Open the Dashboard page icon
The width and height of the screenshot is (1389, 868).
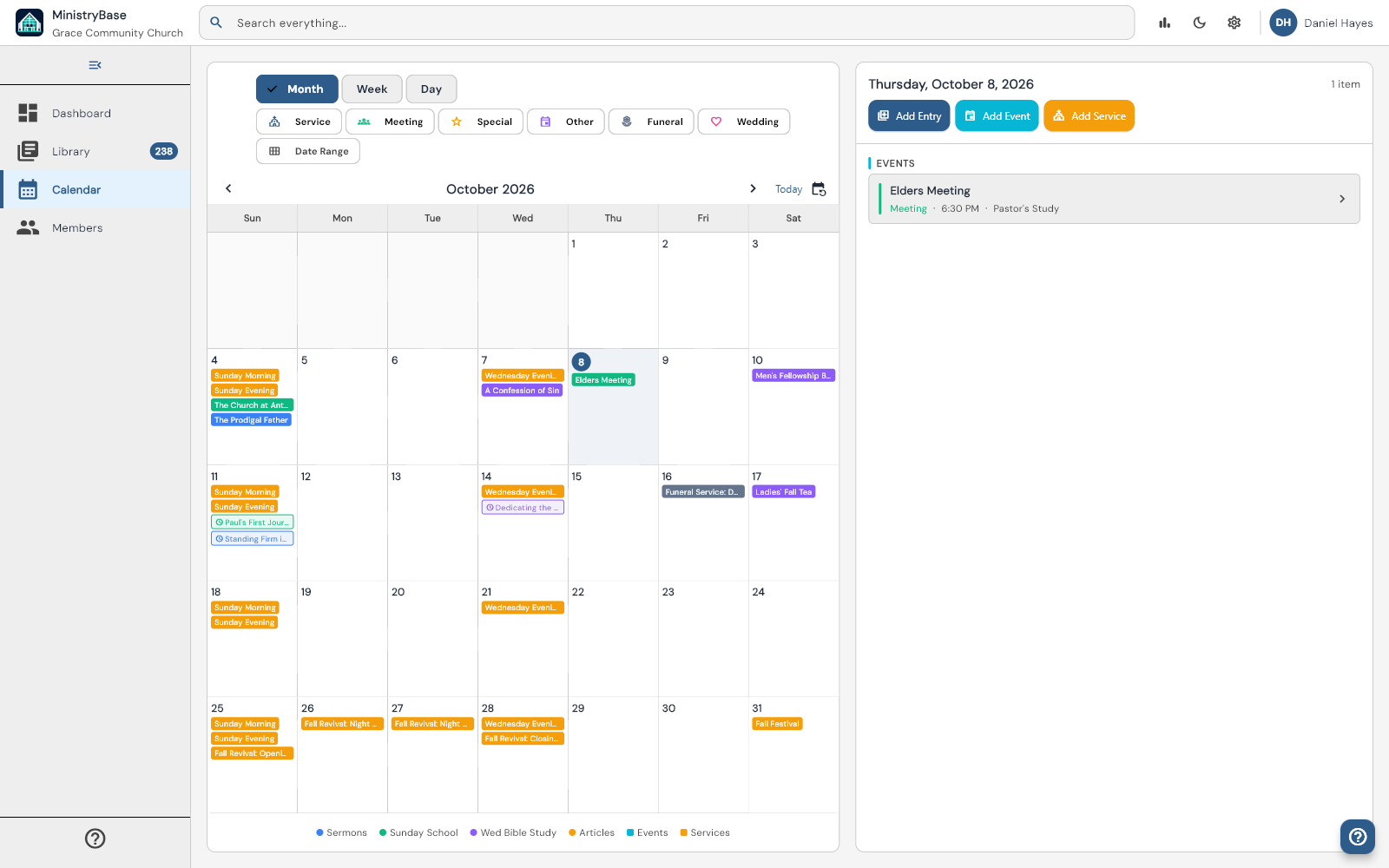[28, 113]
